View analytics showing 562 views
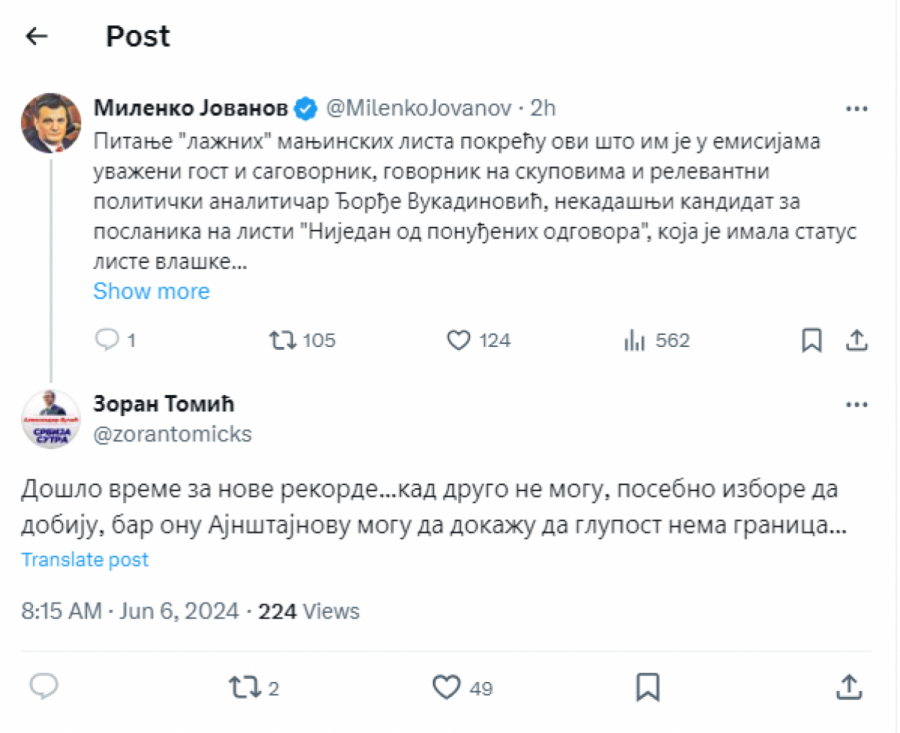Viewport: 900px width, 733px height. coord(636,340)
